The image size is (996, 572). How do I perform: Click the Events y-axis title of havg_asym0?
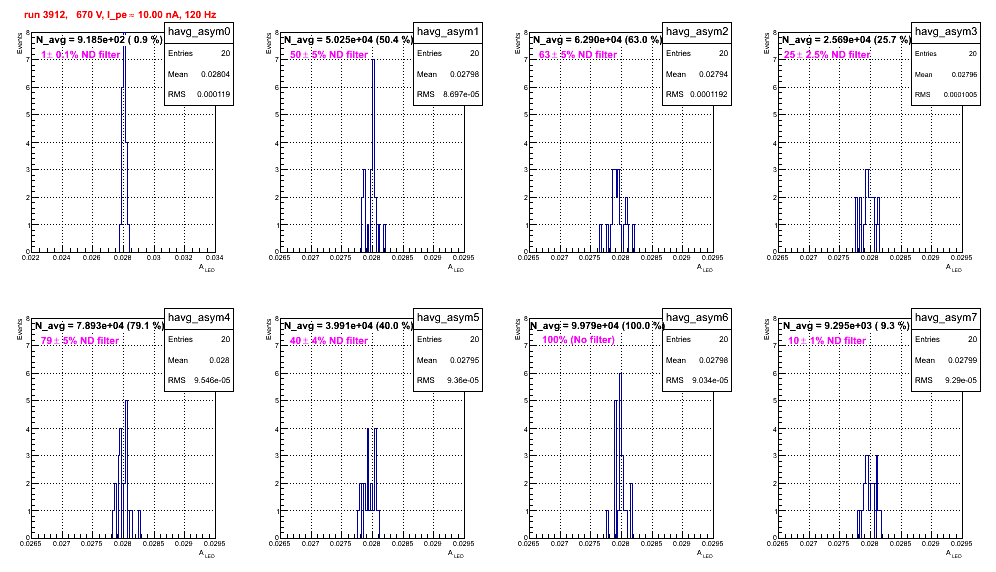point(19,43)
